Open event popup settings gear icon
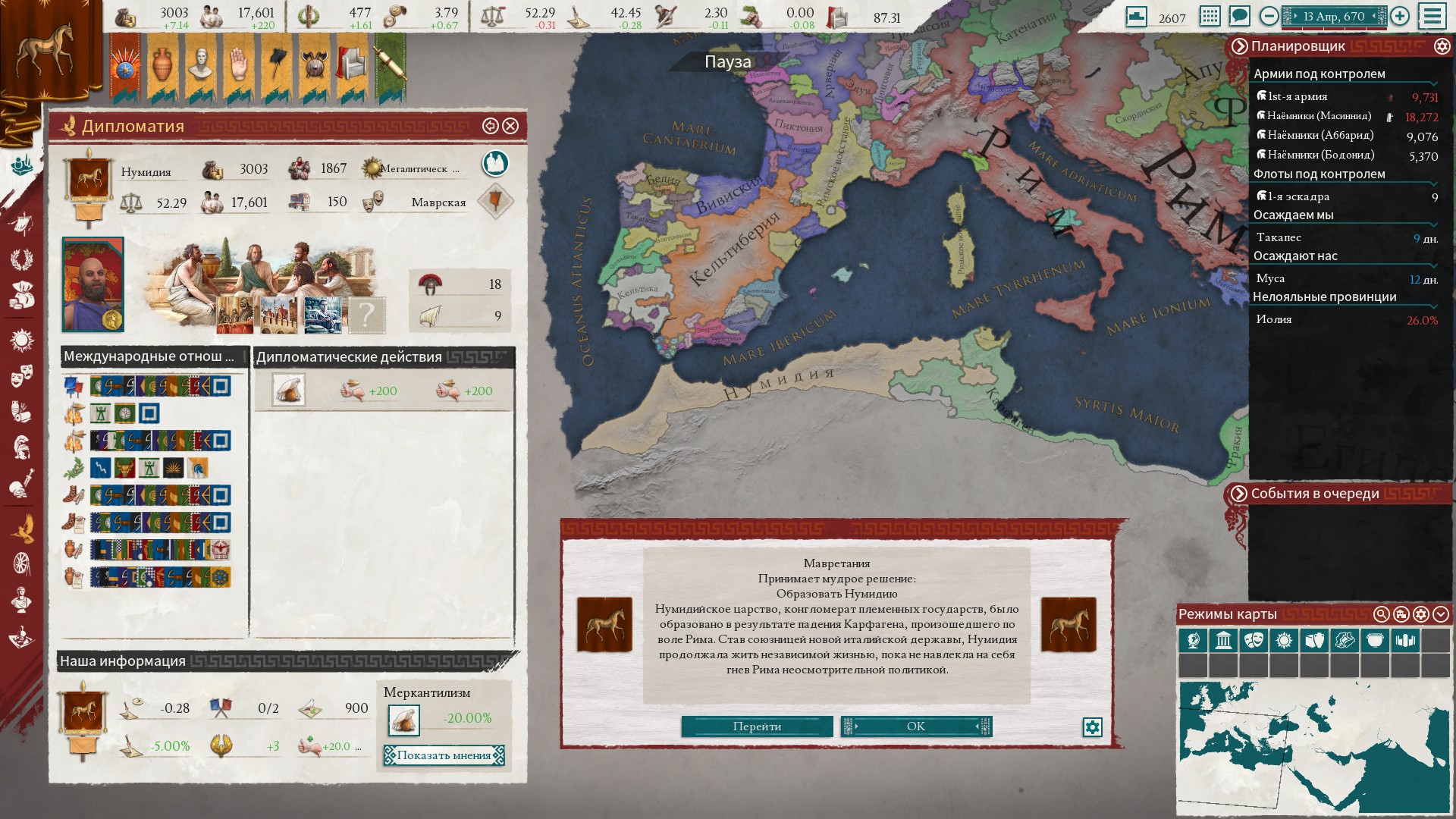 [1092, 727]
